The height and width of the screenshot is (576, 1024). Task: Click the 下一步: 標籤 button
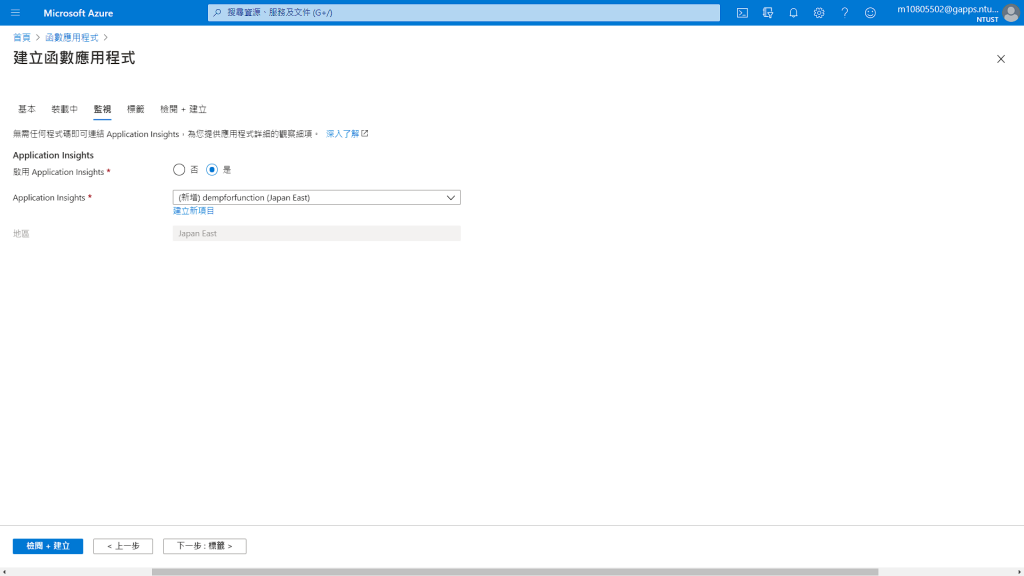(x=204, y=546)
